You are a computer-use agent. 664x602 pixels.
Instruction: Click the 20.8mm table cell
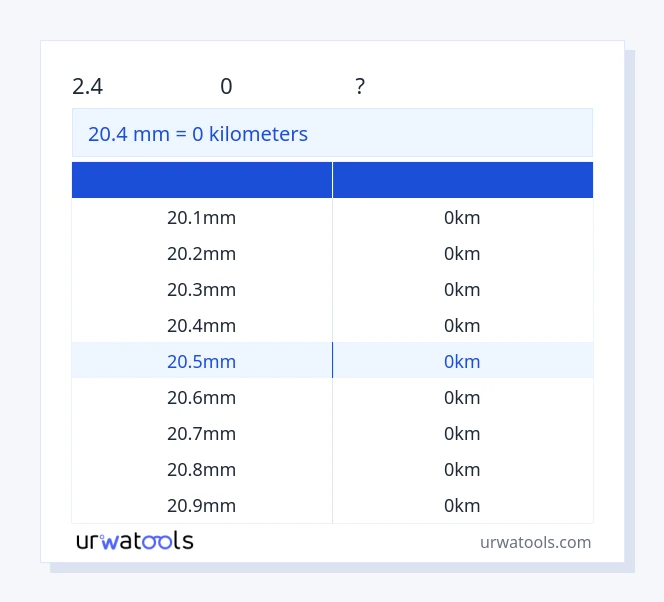click(202, 469)
